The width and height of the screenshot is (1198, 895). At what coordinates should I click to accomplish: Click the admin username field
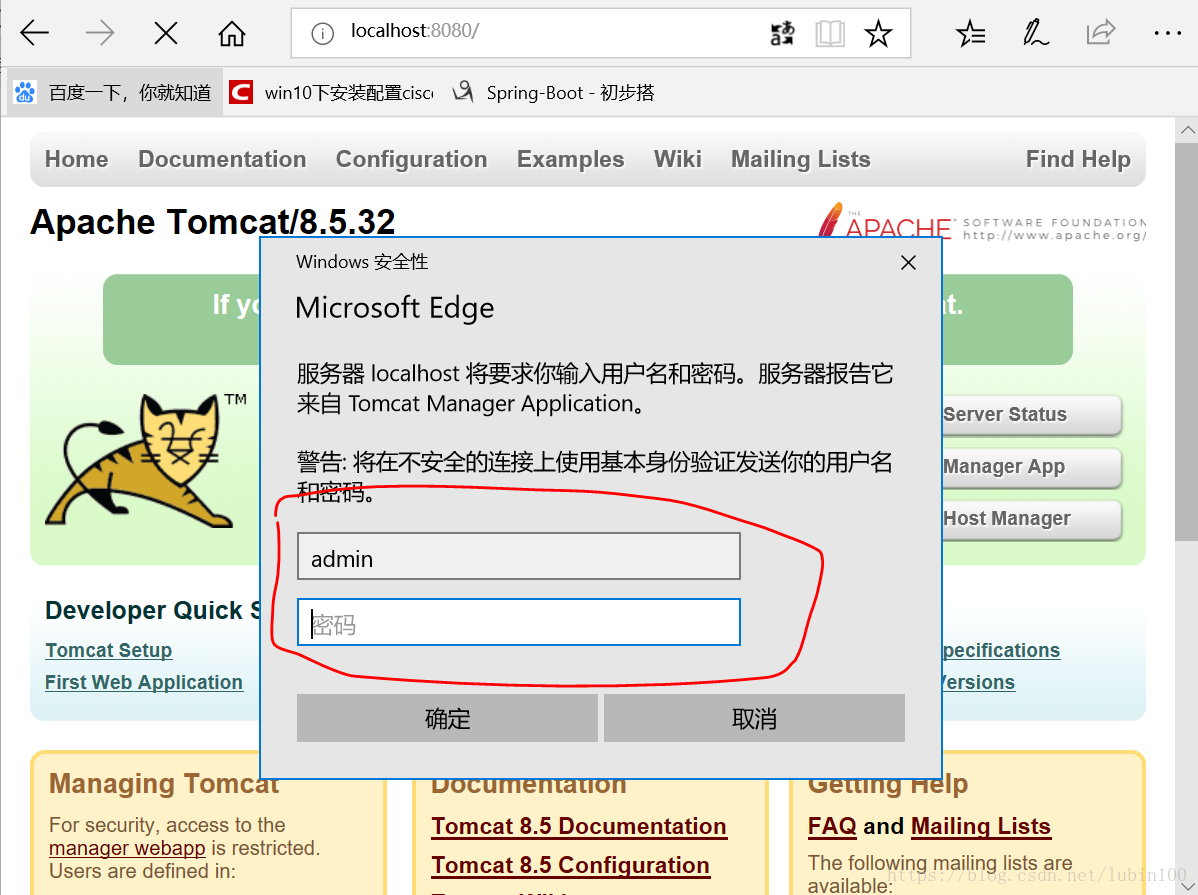click(x=519, y=556)
